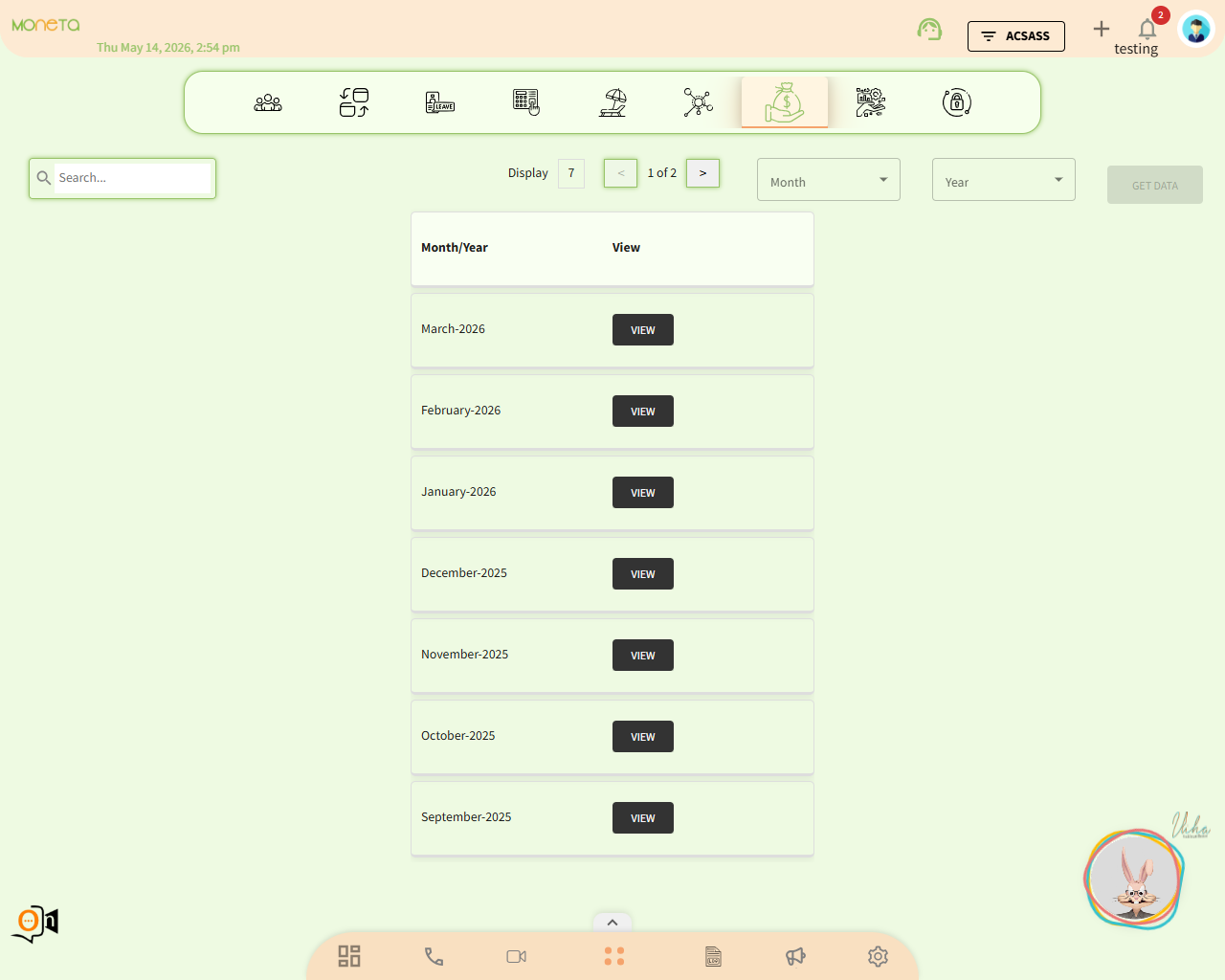Open notifications bell with badge
Screen dimensions: 1225x980
[1147, 28]
